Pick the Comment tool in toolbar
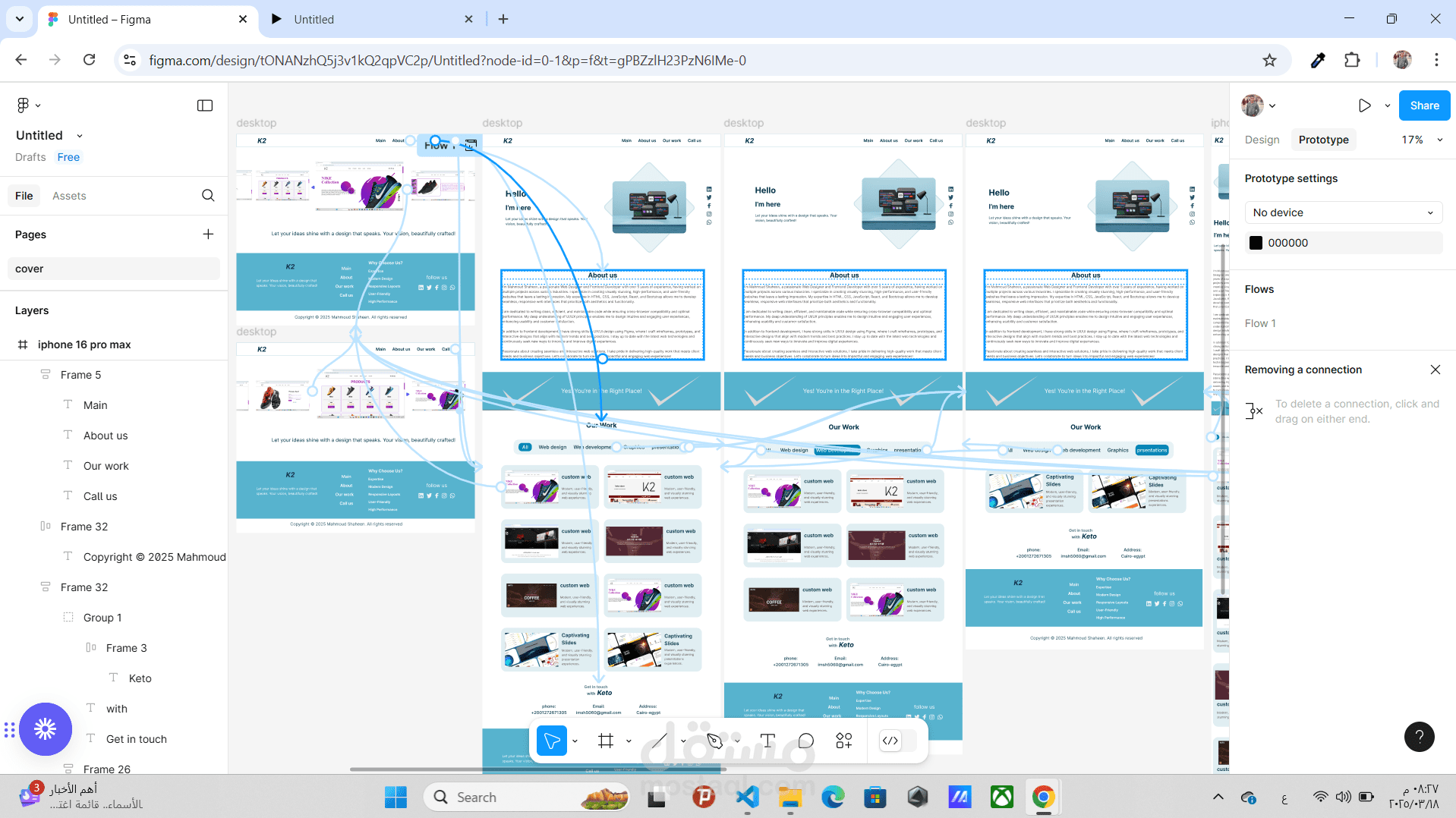 pyautogui.click(x=806, y=741)
